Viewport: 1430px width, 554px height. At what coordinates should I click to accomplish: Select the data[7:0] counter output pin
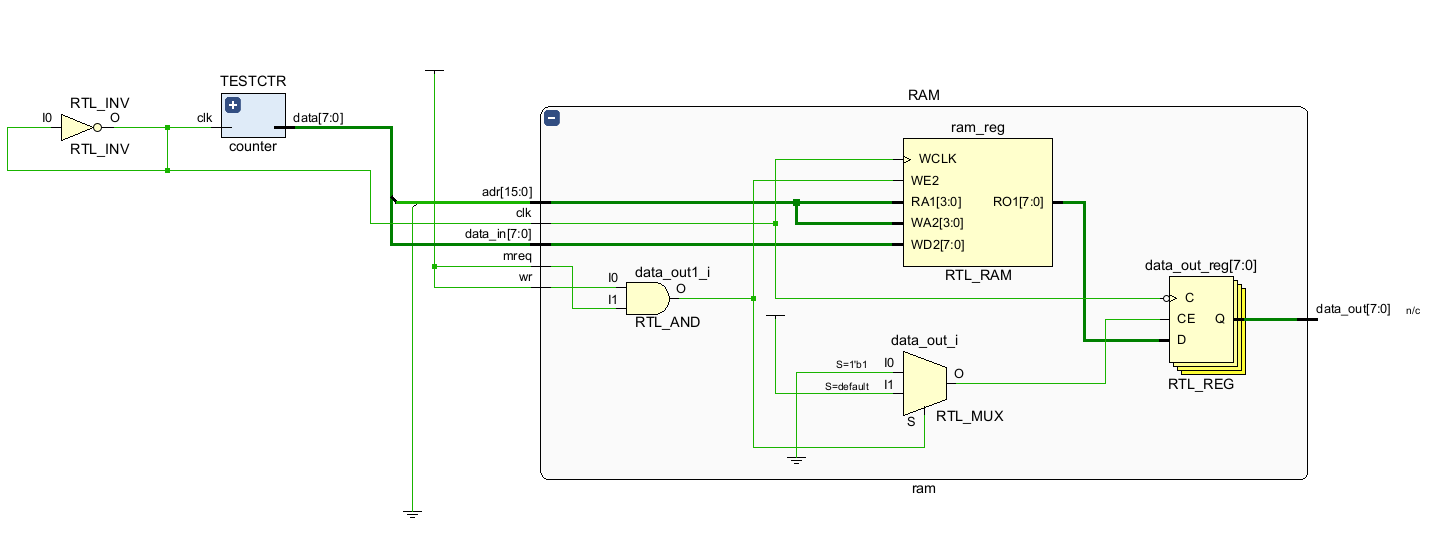point(317,118)
